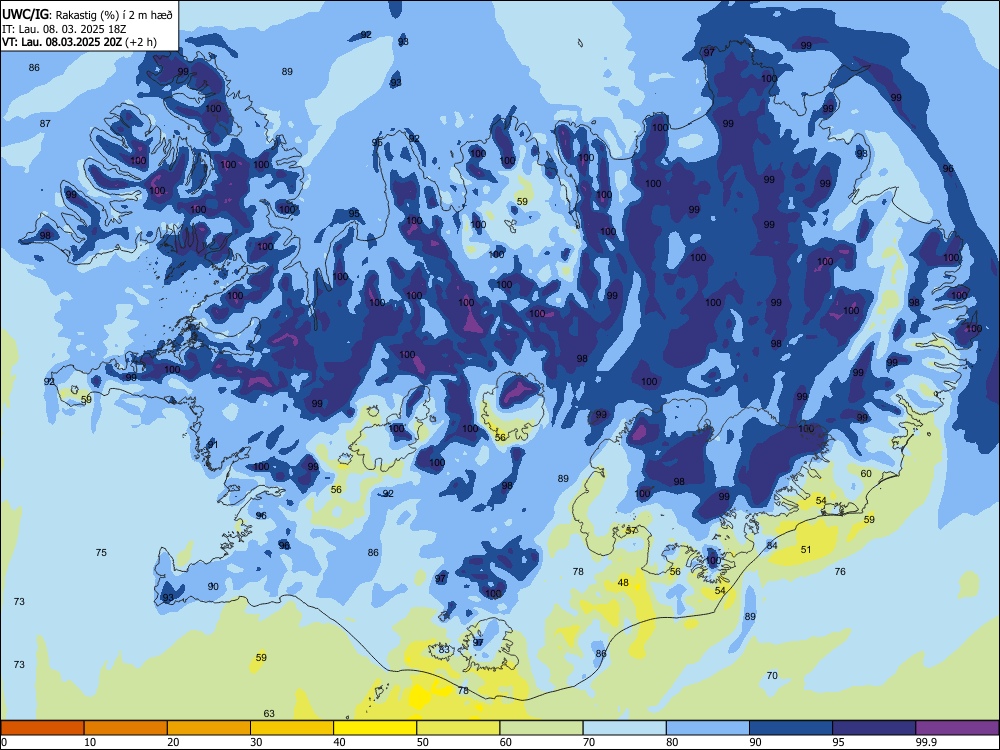This screenshot has height=750, width=1000.
Task: Select the bright yellow 40–50 legend swatch
Action: (x=375, y=728)
